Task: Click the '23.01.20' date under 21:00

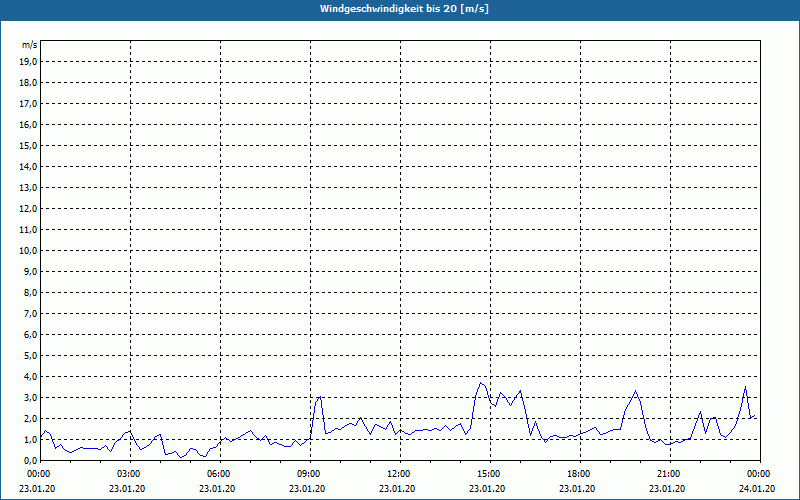Action: coord(667,489)
